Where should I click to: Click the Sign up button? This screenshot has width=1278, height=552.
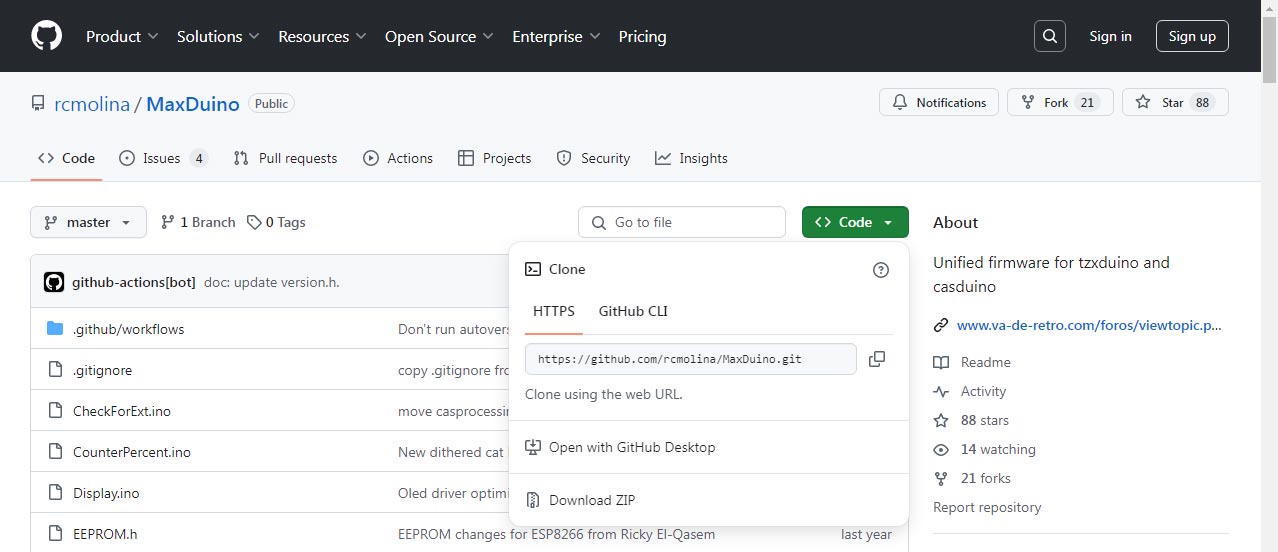(x=1192, y=36)
